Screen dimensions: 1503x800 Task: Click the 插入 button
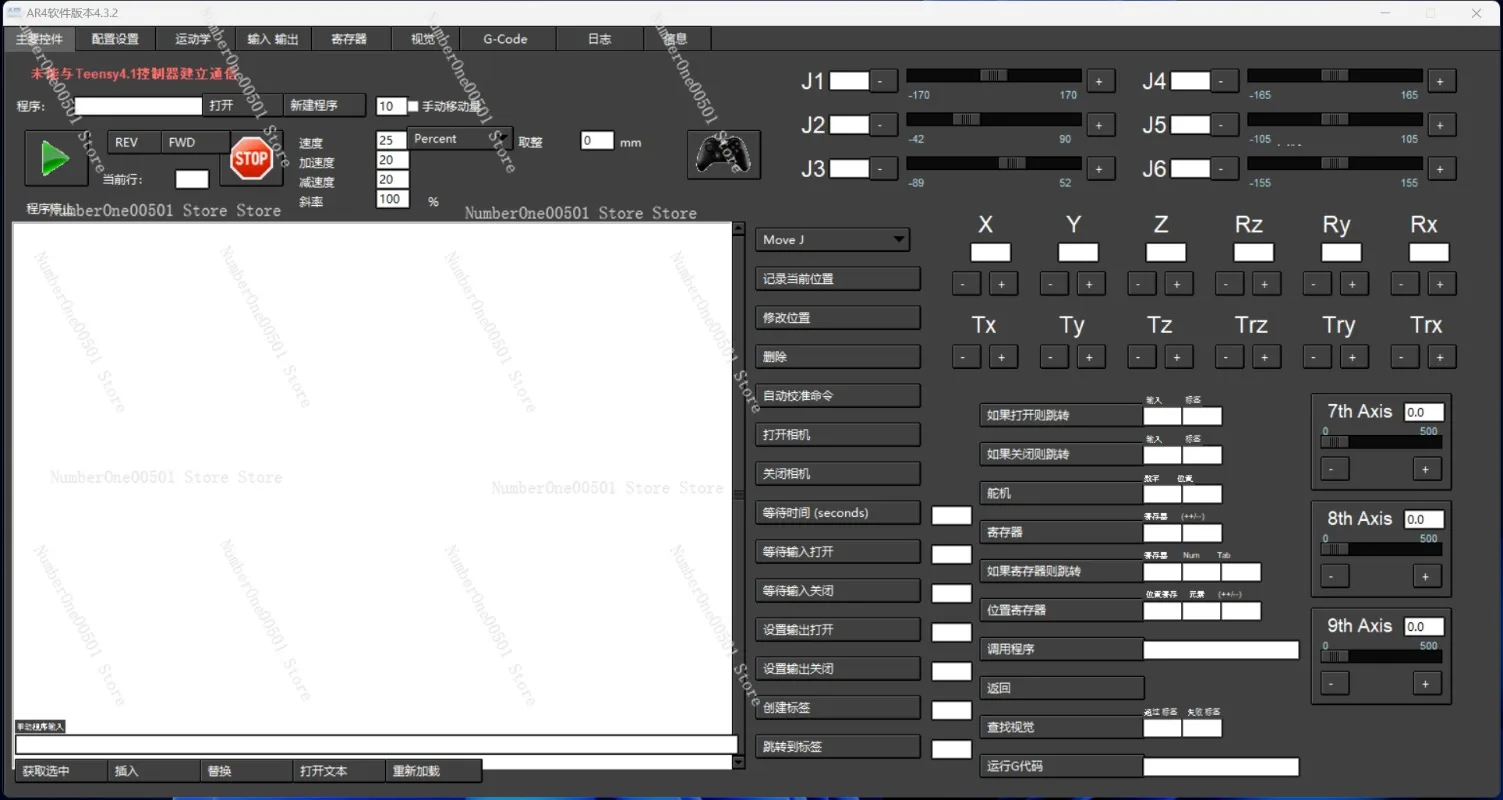[153, 771]
